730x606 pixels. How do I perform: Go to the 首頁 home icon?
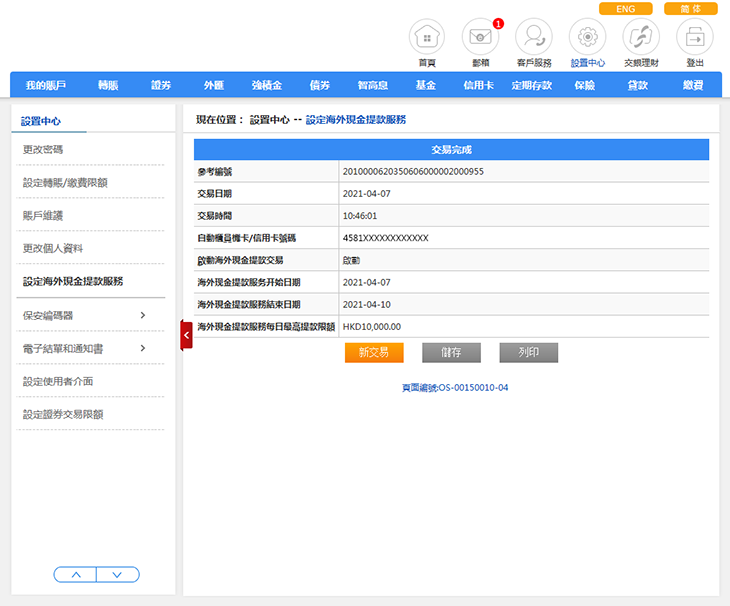tap(427, 38)
